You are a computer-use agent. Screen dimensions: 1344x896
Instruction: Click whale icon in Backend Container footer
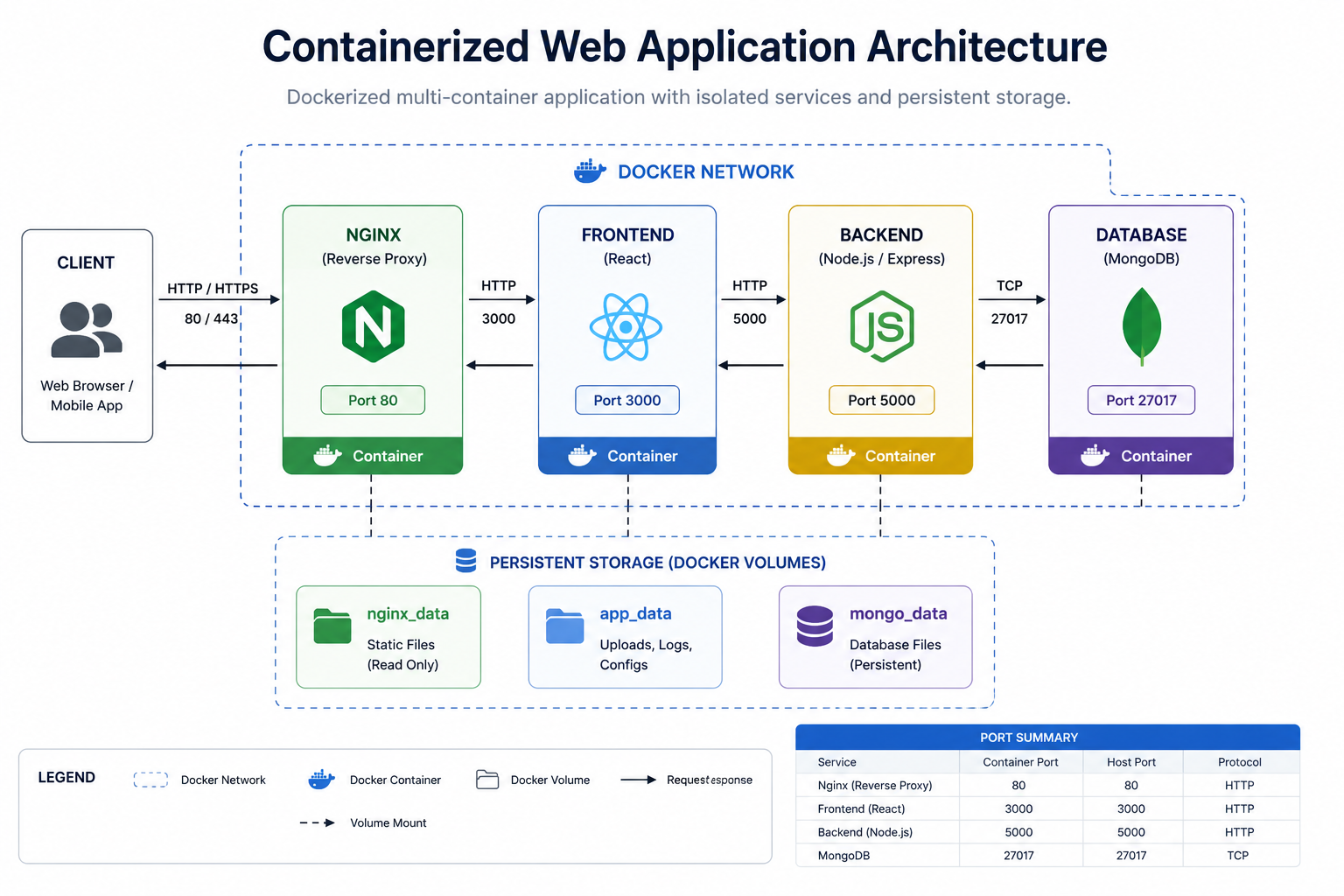click(841, 455)
